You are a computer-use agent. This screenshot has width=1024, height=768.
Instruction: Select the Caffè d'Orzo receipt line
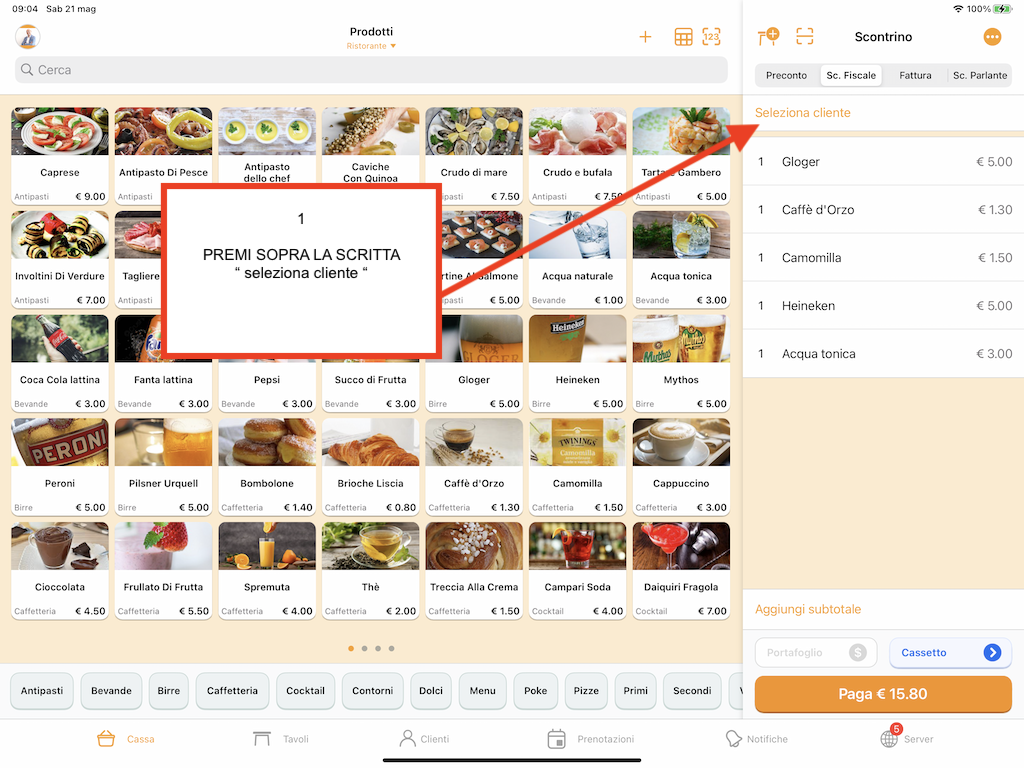[x=884, y=210]
